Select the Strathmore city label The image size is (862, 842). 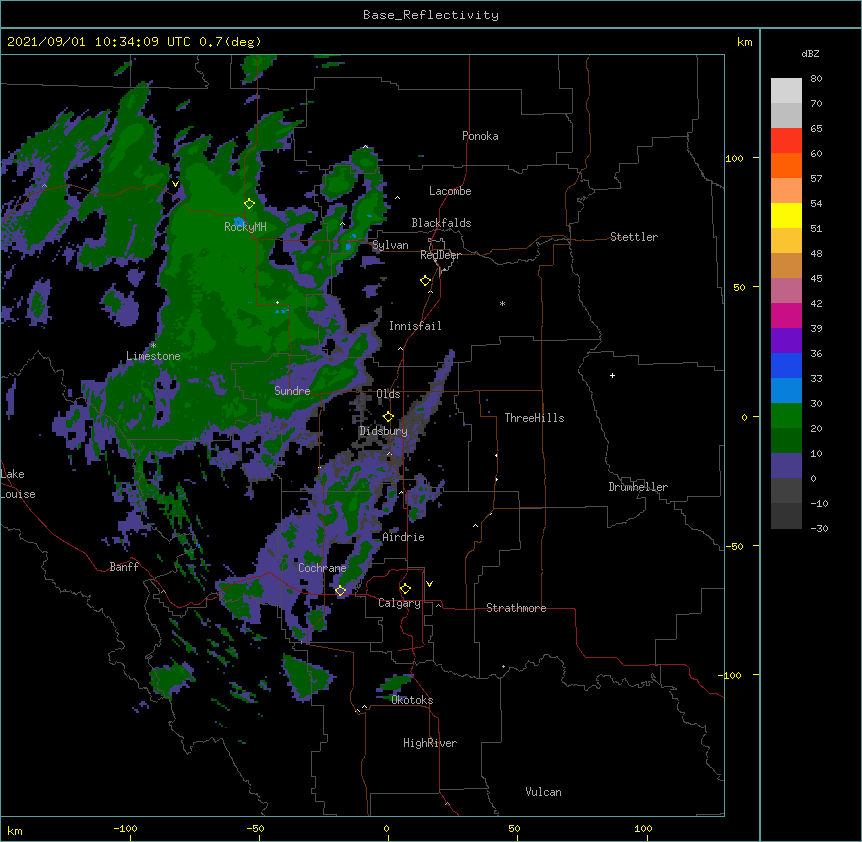pyautogui.click(x=516, y=608)
